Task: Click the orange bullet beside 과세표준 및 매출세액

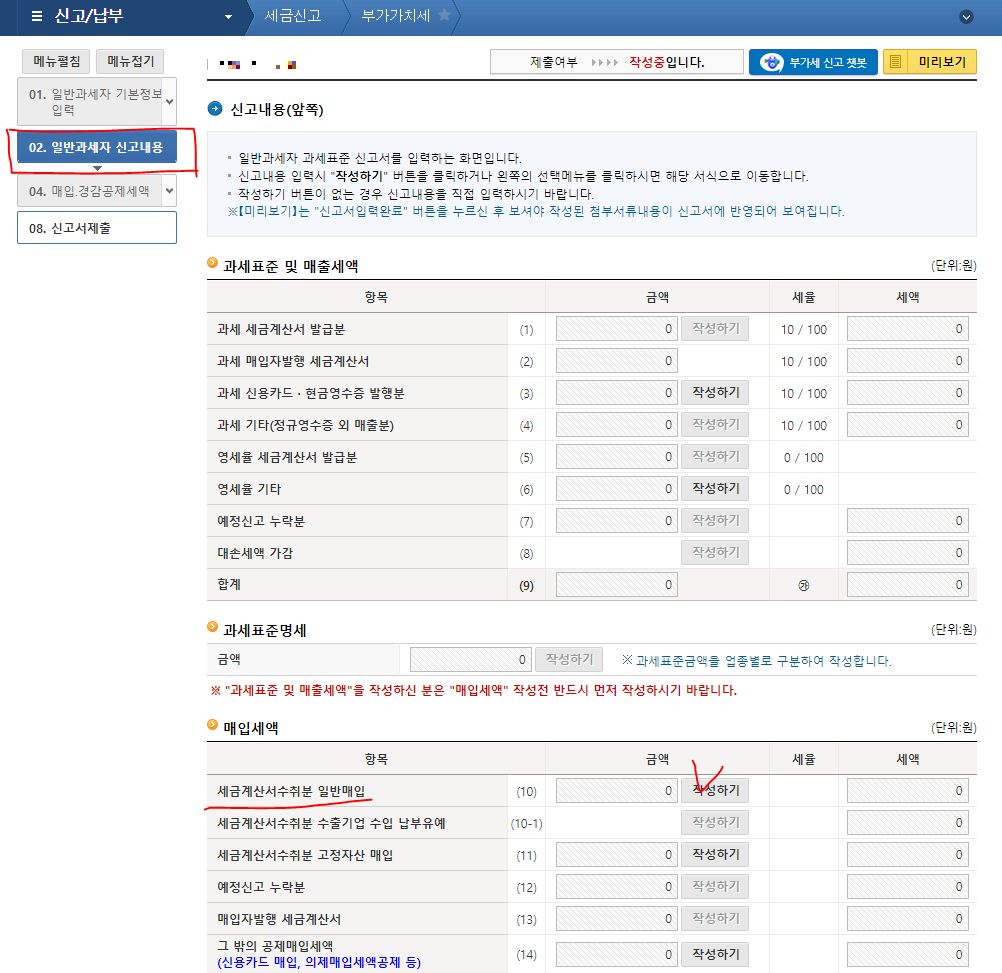Action: pos(213,263)
